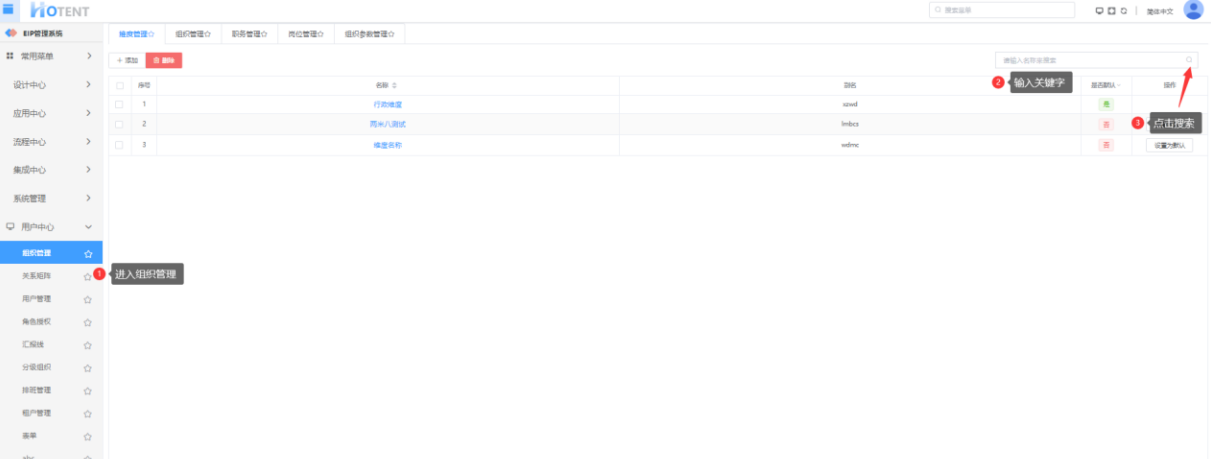Viewport: 1211px width, 459px height.
Task: Expand the 系统管理 menu
Action: pos(51,198)
